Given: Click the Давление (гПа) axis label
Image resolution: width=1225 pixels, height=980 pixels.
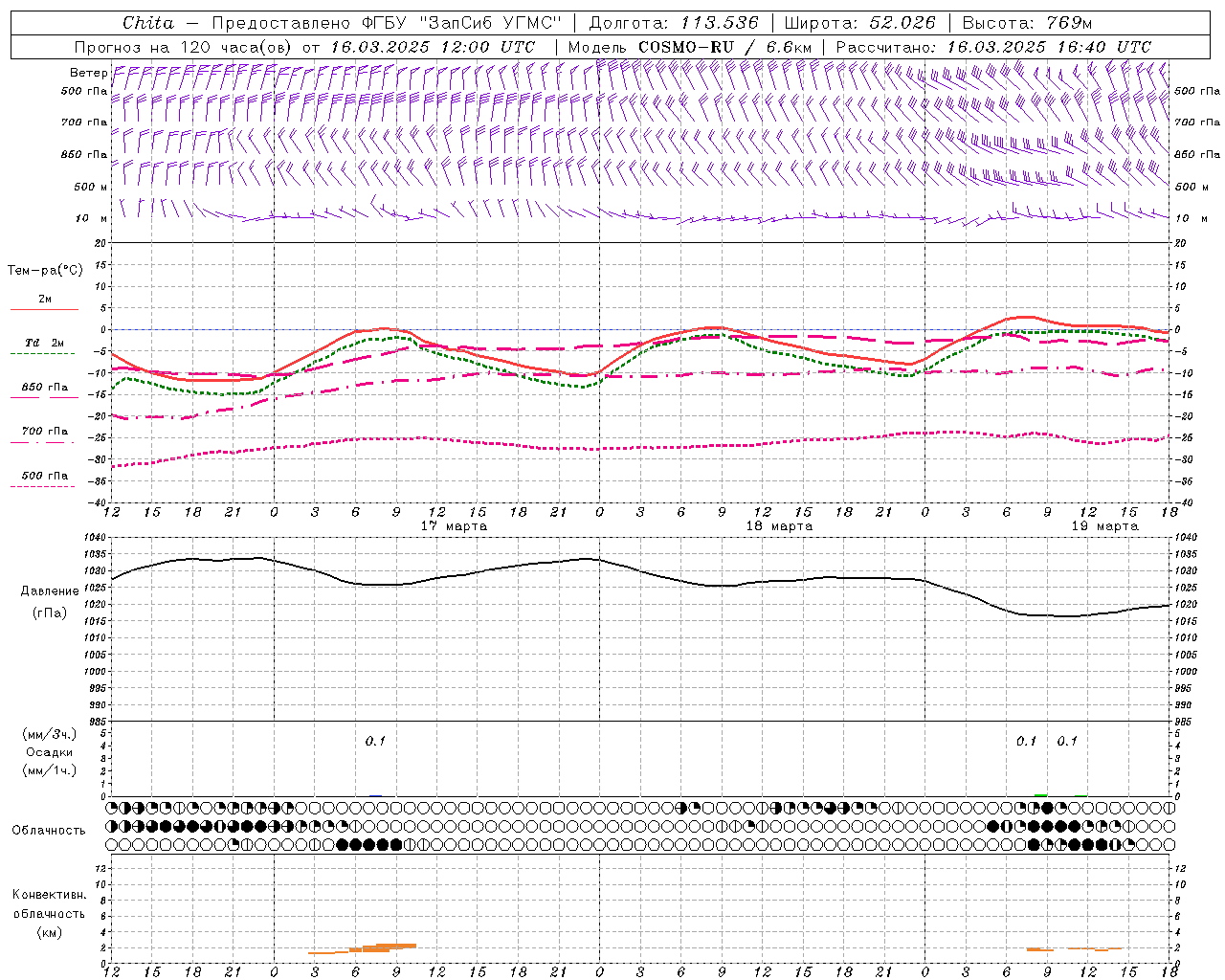Looking at the screenshot, I should click(x=48, y=602).
